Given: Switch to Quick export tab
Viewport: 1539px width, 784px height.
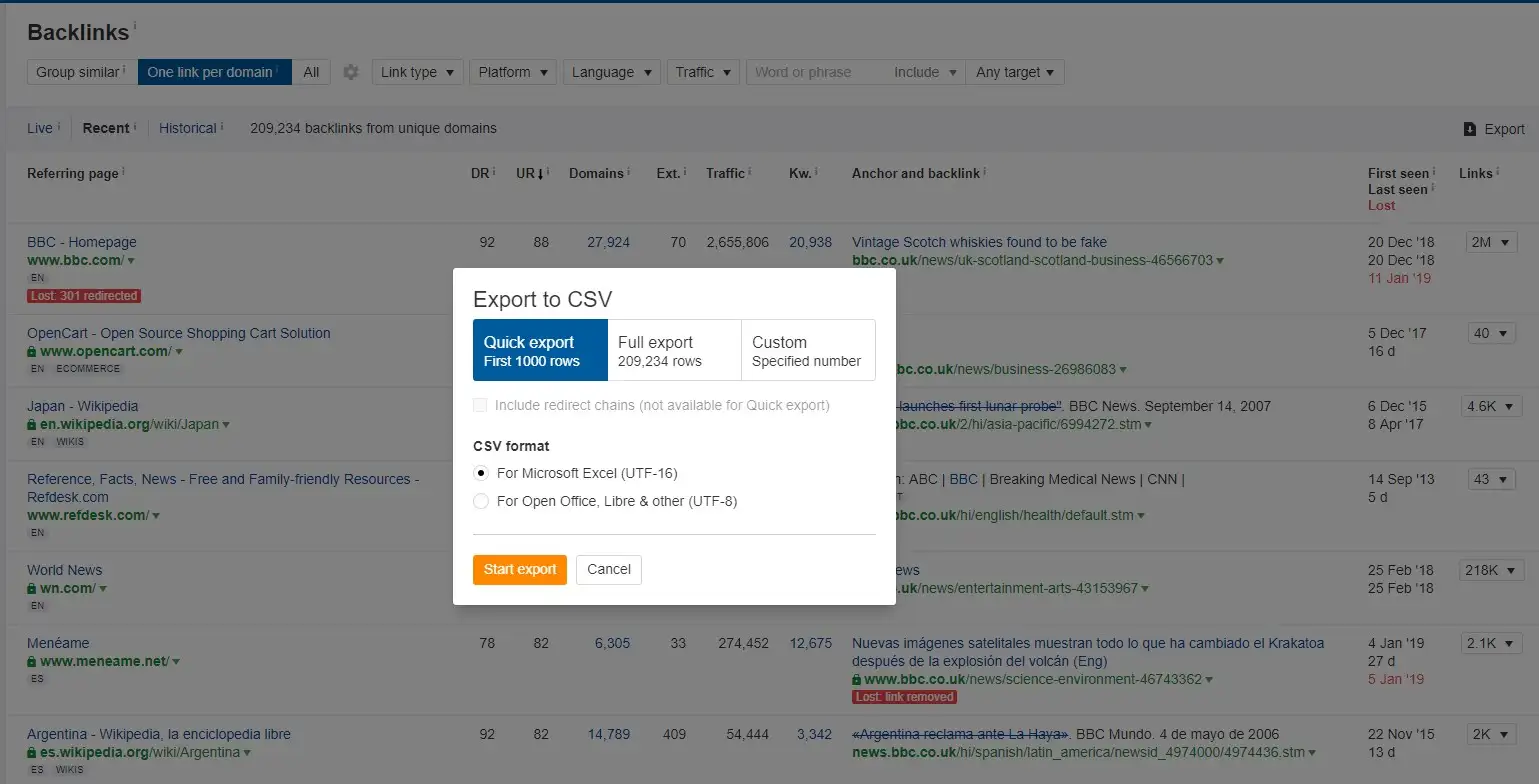Looking at the screenshot, I should 540,350.
